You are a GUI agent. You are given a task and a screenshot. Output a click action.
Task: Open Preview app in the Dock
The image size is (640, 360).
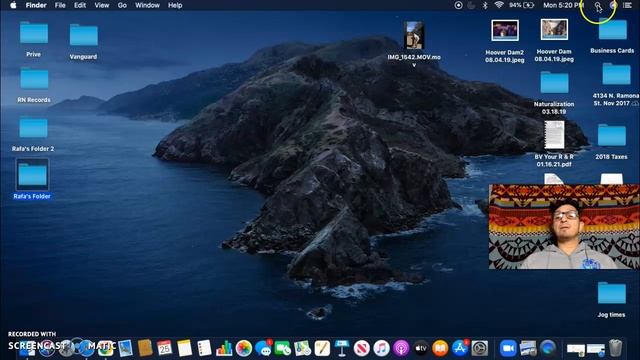125,348
